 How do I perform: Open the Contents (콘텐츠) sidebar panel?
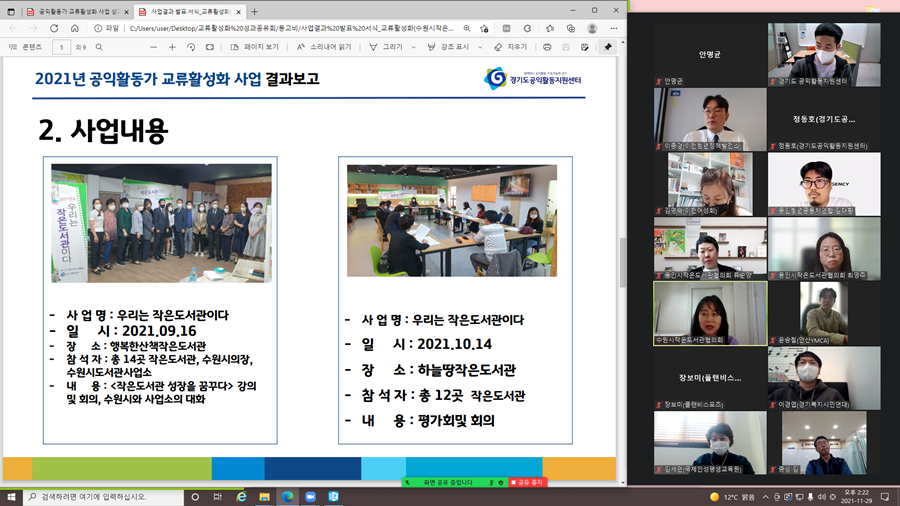[x=26, y=47]
